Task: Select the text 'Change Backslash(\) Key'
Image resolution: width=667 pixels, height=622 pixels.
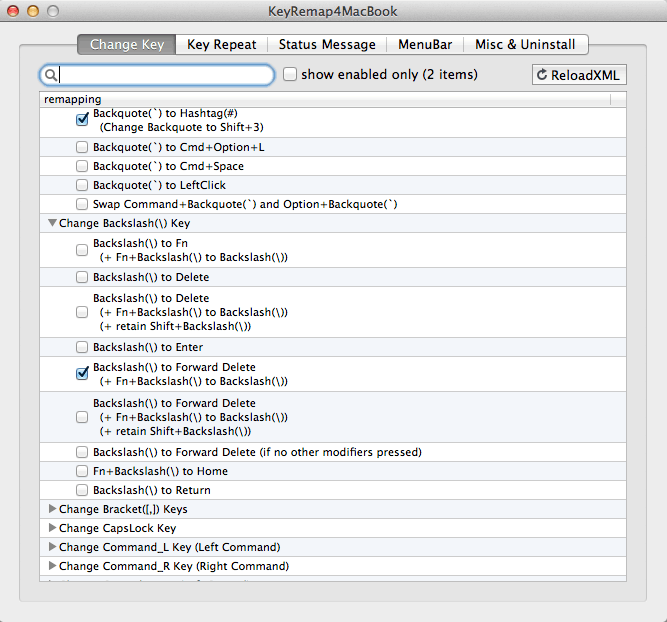Action: (125, 223)
